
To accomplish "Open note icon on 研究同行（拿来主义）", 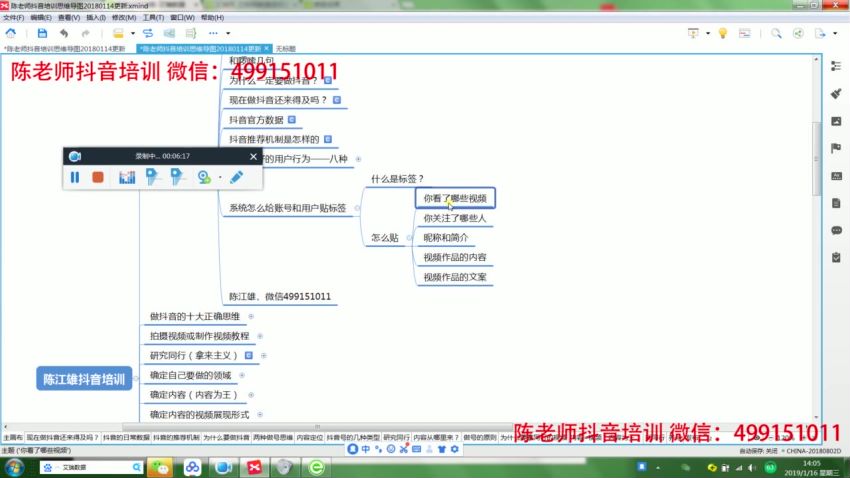I will (x=248, y=356).
